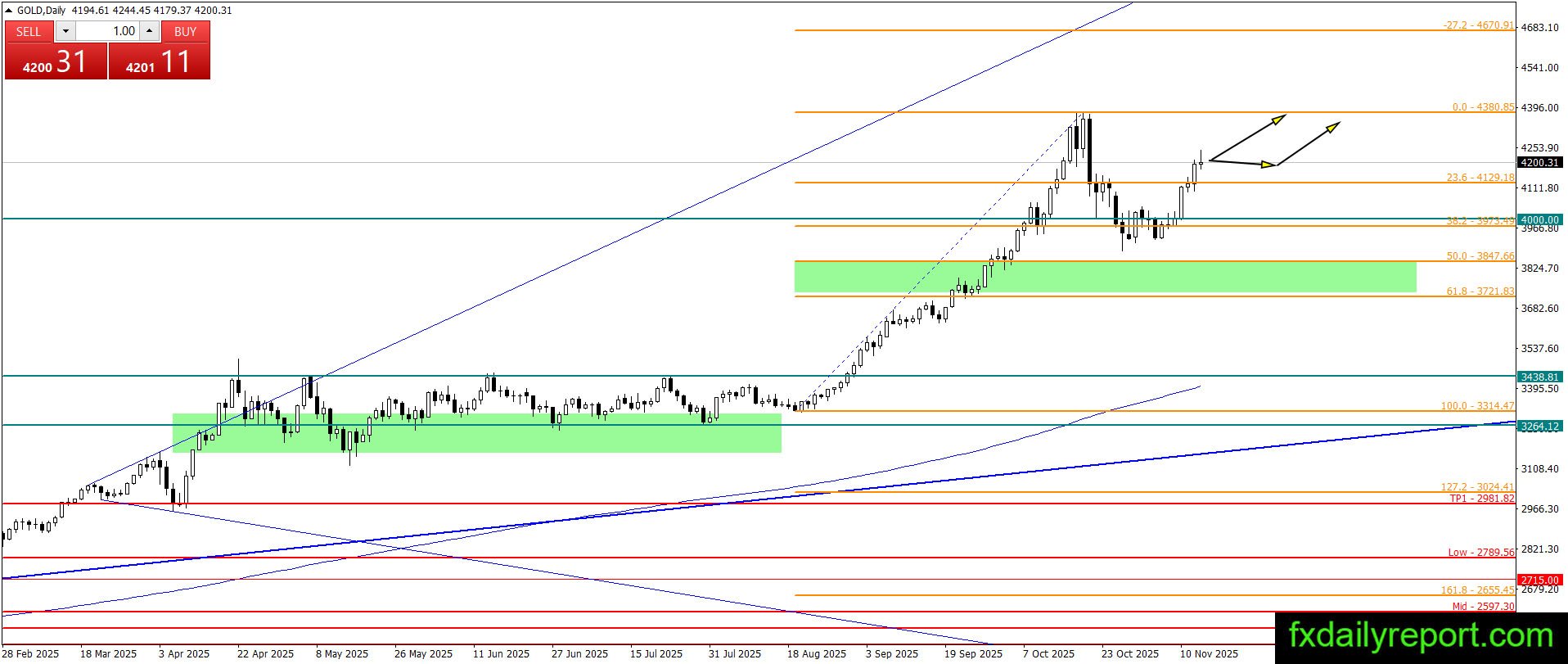Click the red BUY button
The height and width of the screenshot is (664, 1568).
click(x=159, y=50)
